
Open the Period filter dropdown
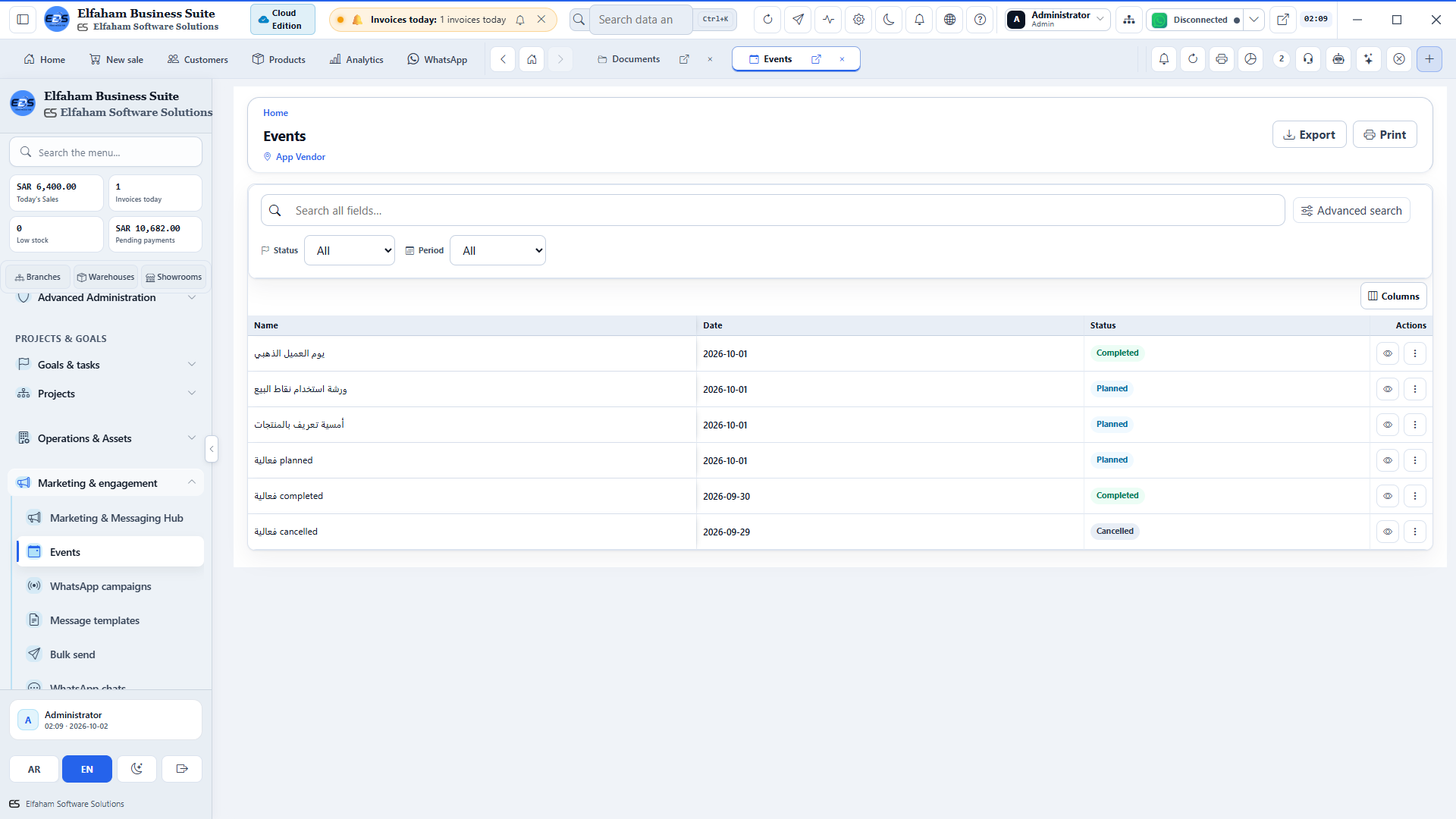coord(497,250)
